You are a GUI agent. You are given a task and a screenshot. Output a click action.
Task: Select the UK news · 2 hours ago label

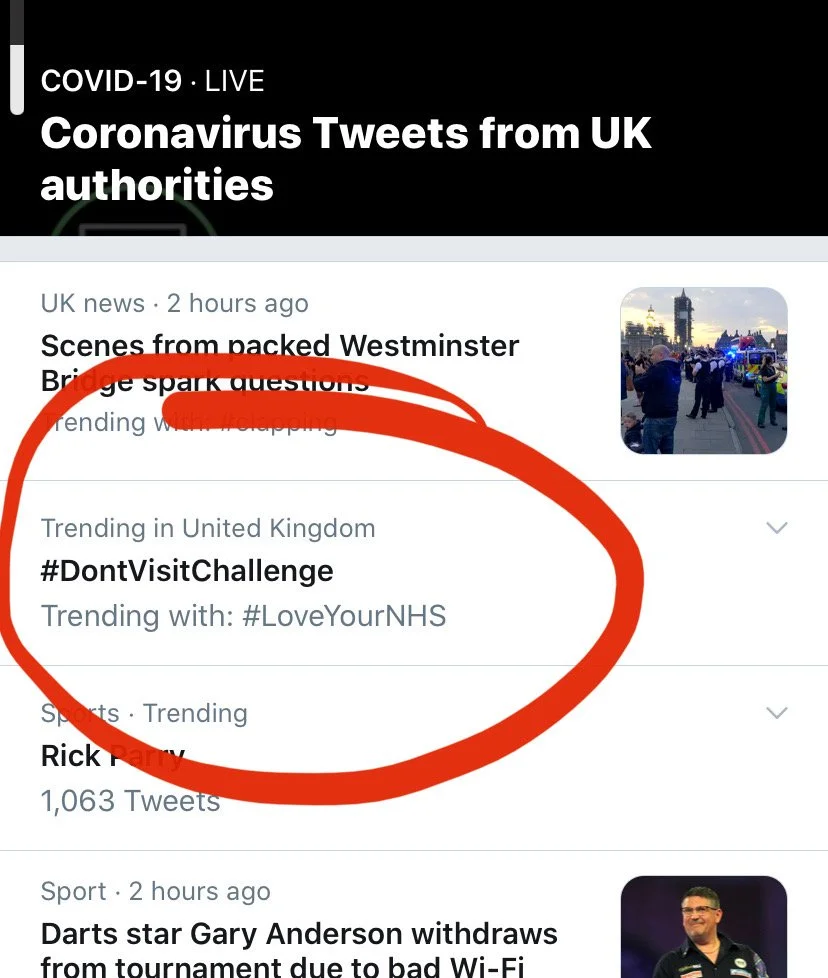(174, 303)
